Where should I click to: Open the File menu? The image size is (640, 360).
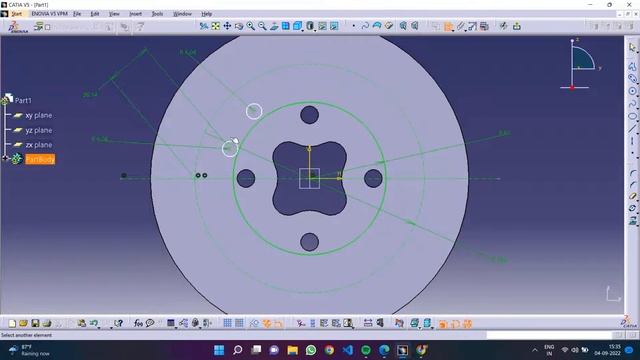[x=77, y=14]
